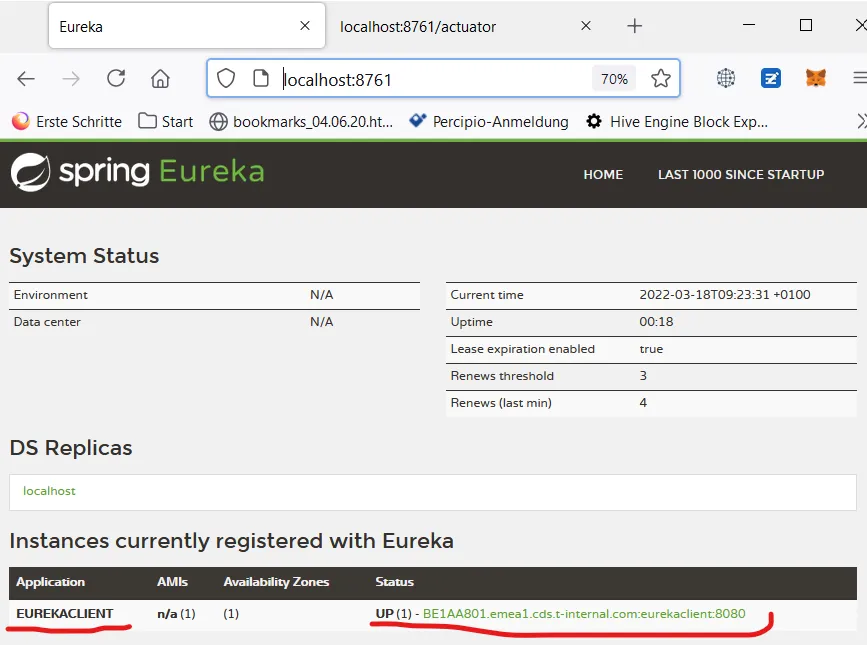This screenshot has height=645, width=867.
Task: Go back with the browser back arrow
Action: tap(26, 79)
